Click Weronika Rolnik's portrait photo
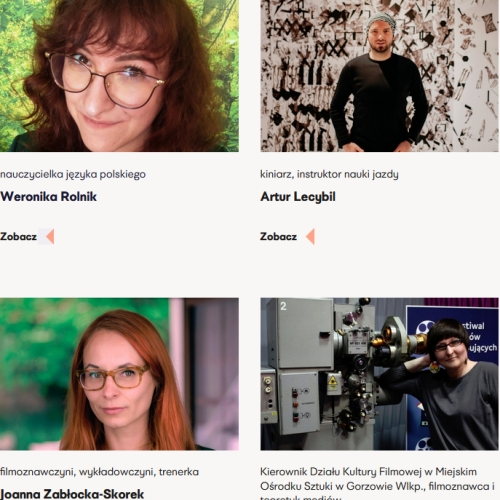Viewport: 500px width, 500px height. click(119, 76)
